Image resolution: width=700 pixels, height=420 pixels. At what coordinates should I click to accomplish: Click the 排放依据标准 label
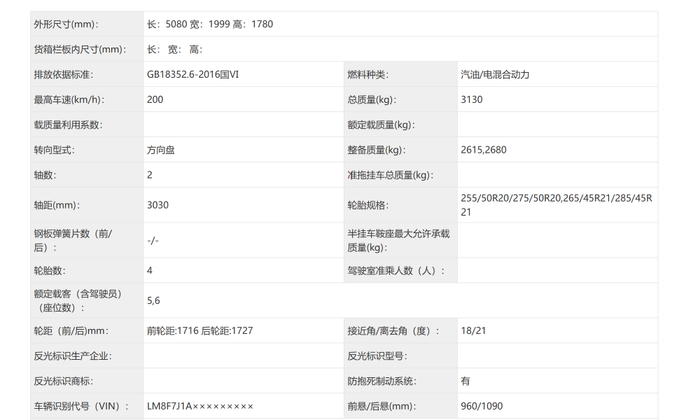tap(63, 75)
